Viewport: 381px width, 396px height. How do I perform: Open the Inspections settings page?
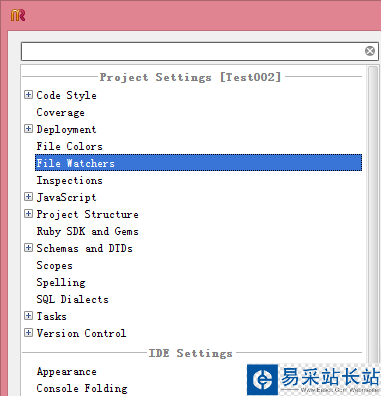click(x=69, y=180)
